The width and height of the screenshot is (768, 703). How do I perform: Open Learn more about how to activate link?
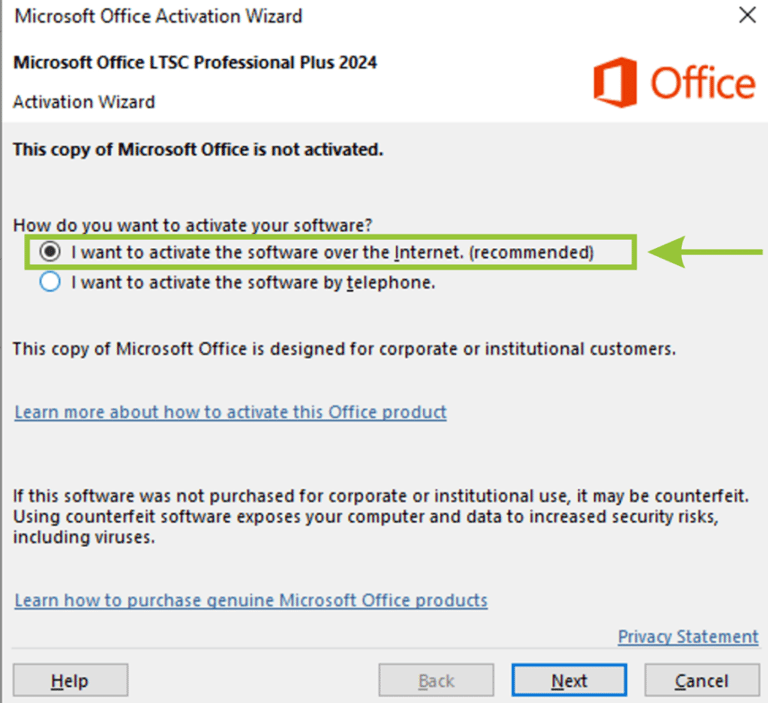coord(230,412)
